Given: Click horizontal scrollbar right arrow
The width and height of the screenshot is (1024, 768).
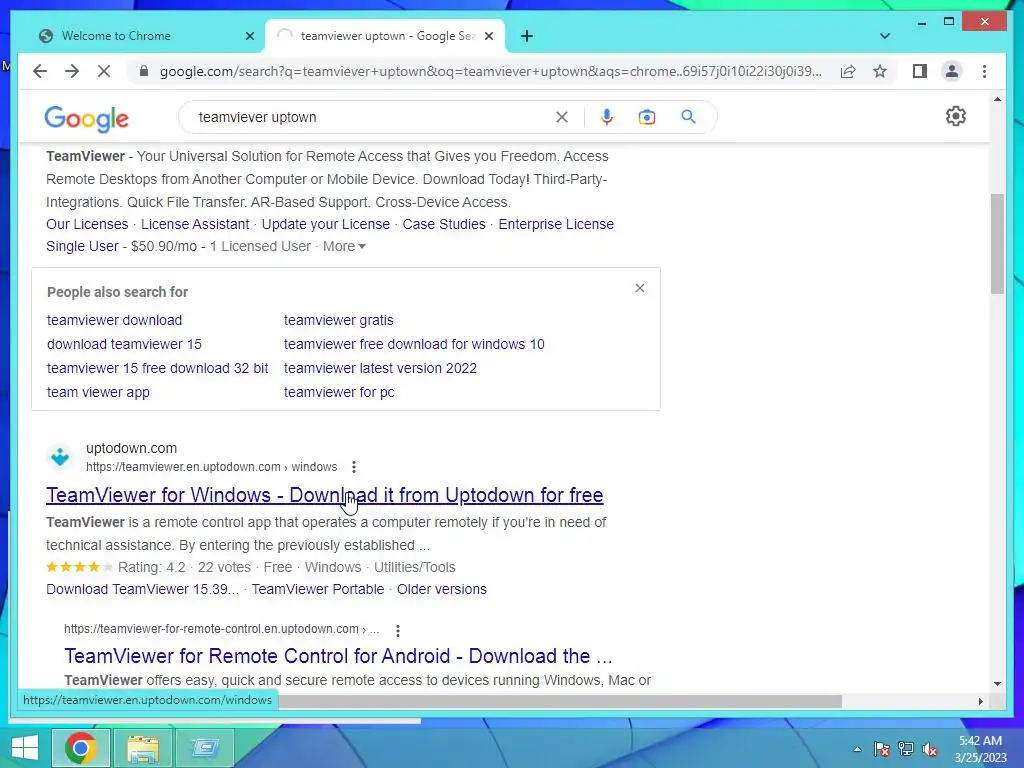Looking at the screenshot, I should pos(980,701).
